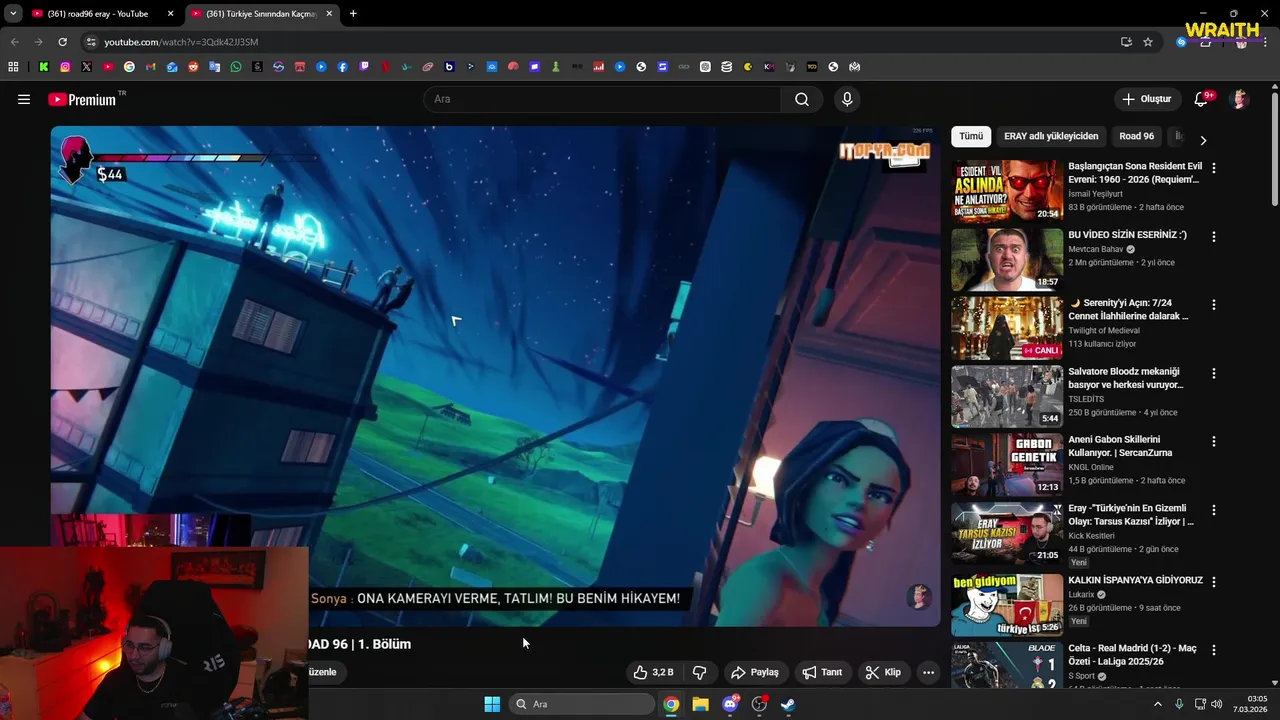The width and height of the screenshot is (1280, 720).
Task: Open the X (Twitter) bookmark
Action: pos(86,67)
